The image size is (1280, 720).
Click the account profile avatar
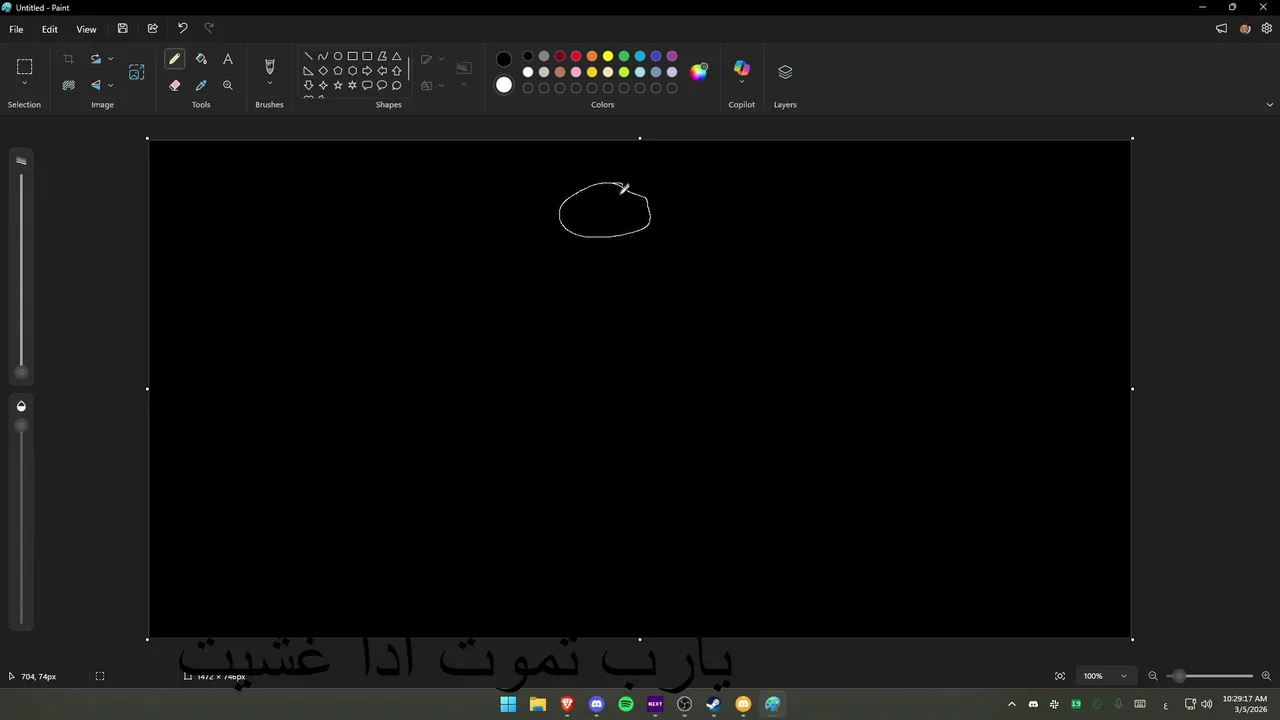(1245, 29)
